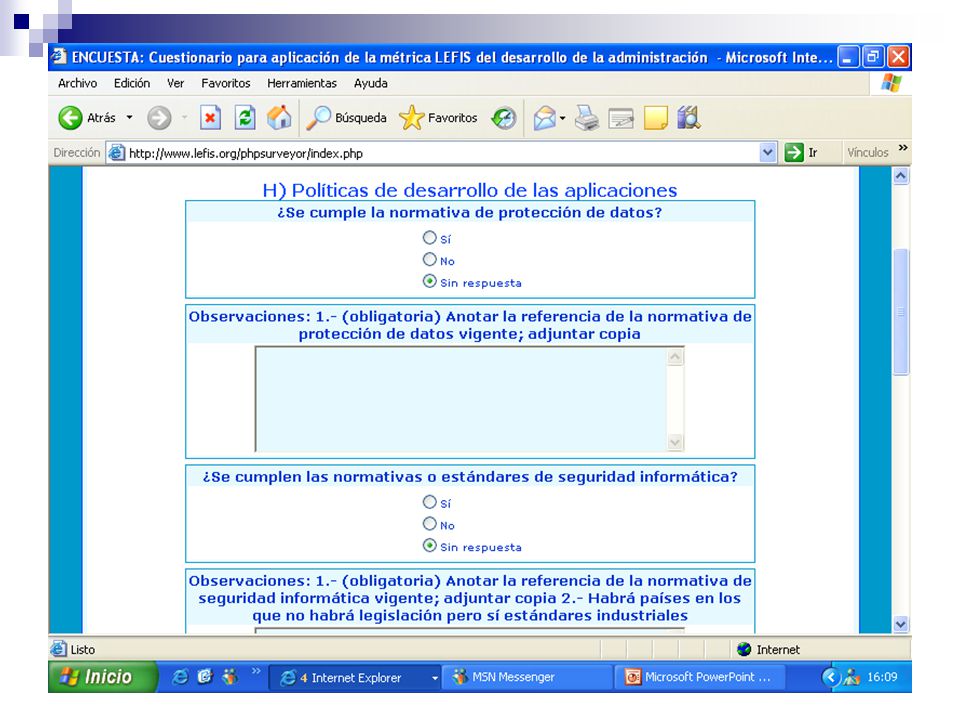The width and height of the screenshot is (960, 720).
Task: Open the Research books icon
Action: click(x=689, y=118)
